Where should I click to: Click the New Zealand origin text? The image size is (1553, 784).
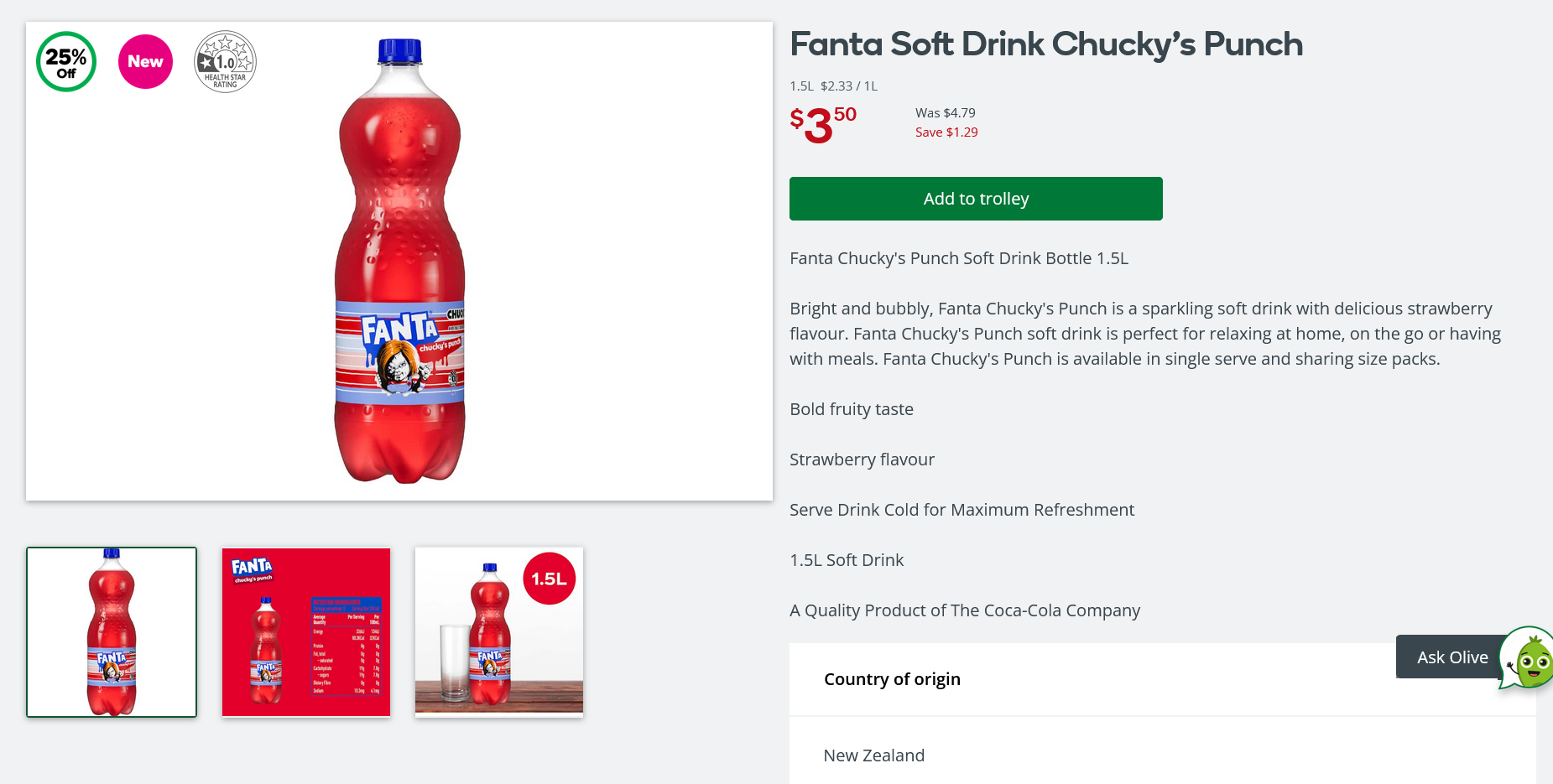(874, 755)
